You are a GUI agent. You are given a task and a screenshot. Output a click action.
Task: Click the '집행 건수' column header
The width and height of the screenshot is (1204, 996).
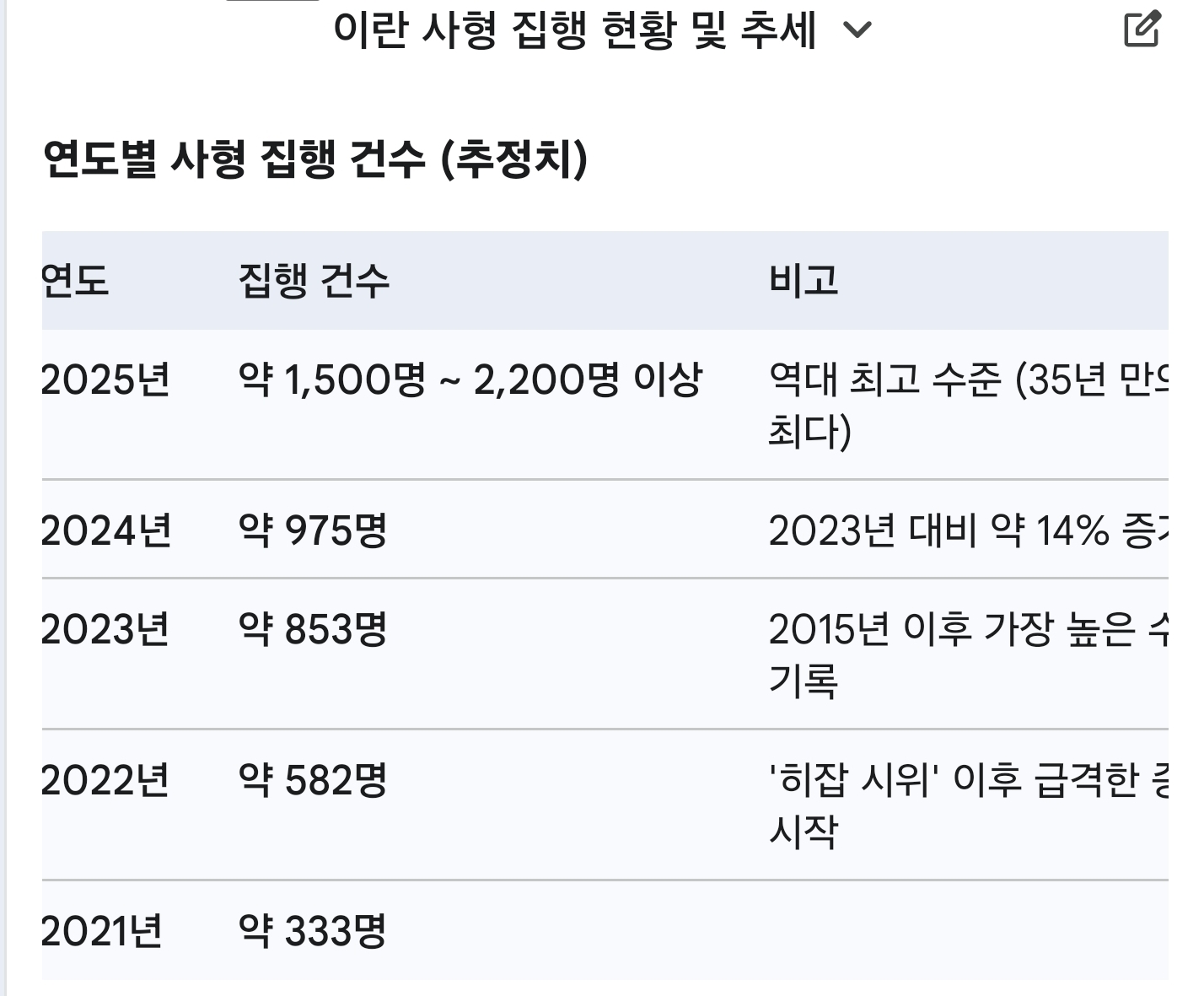(x=314, y=280)
